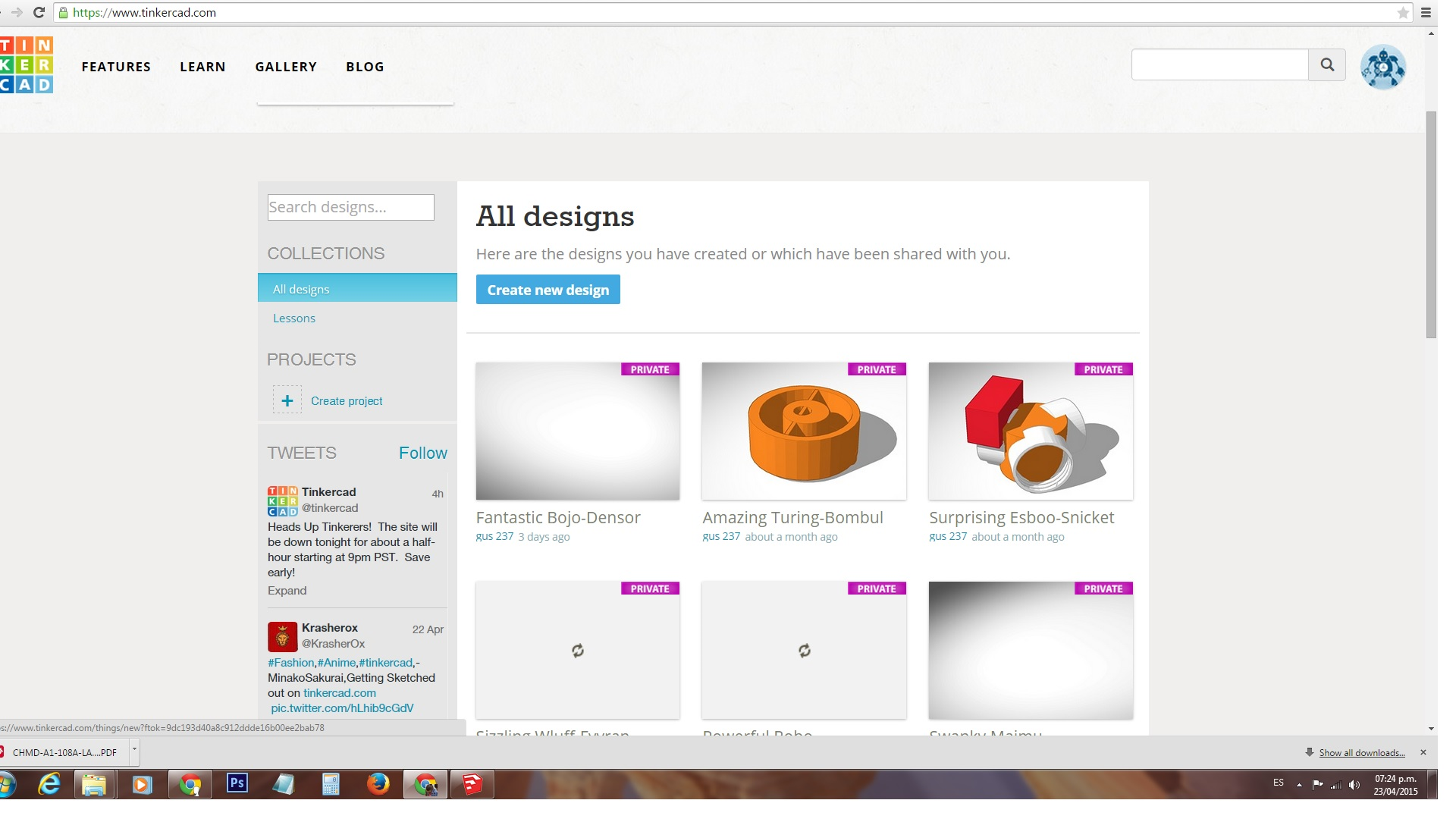
Task: Click the Tinkercad logo in header
Action: pyautogui.click(x=27, y=64)
